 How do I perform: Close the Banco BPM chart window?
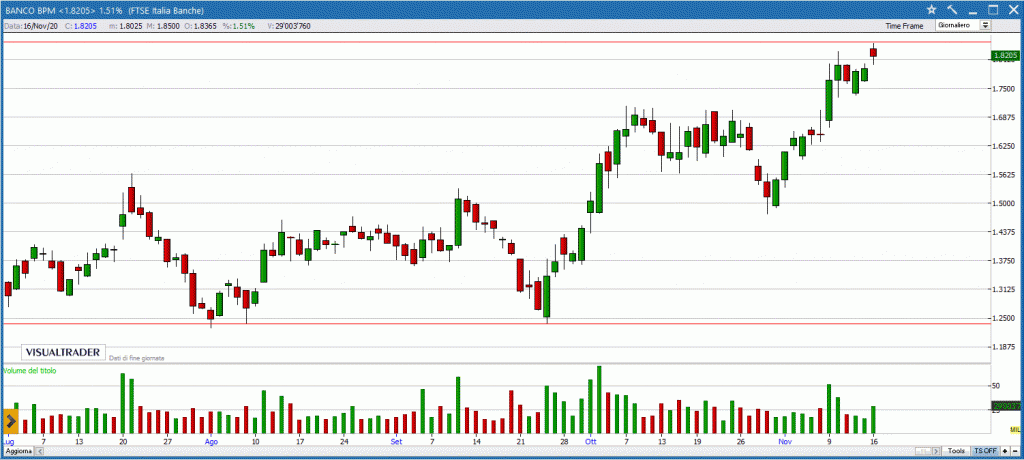(x=1013, y=10)
